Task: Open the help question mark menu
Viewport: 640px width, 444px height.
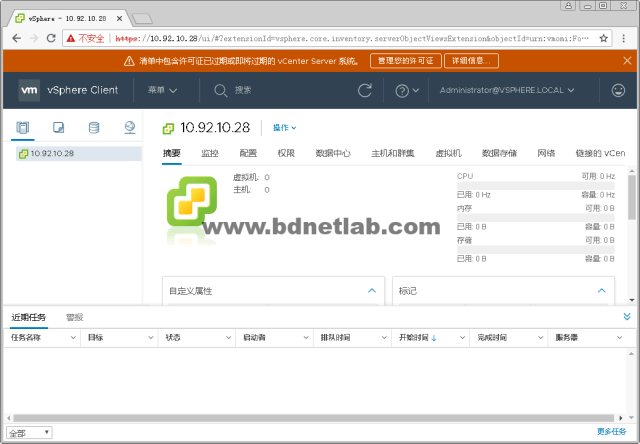Action: click(407, 91)
